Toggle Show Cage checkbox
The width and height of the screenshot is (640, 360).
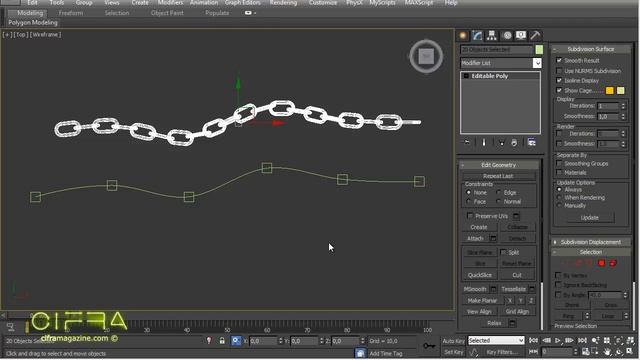click(x=559, y=90)
